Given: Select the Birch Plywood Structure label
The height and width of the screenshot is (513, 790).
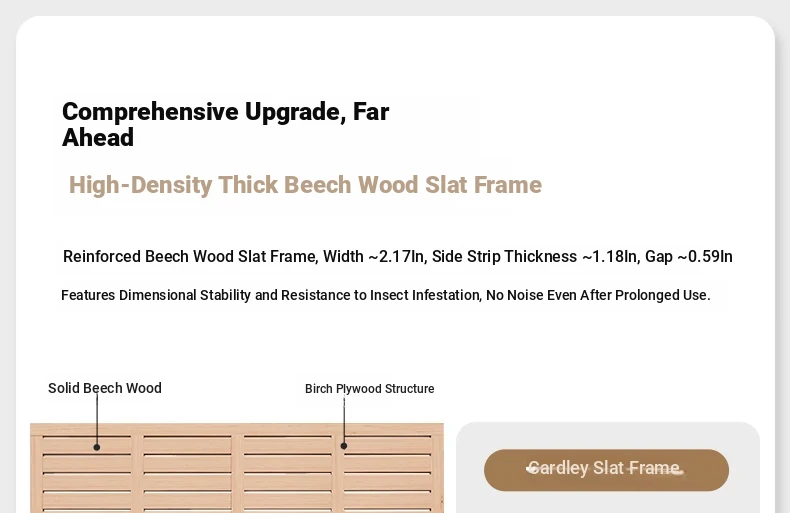Looking at the screenshot, I should [x=369, y=389].
